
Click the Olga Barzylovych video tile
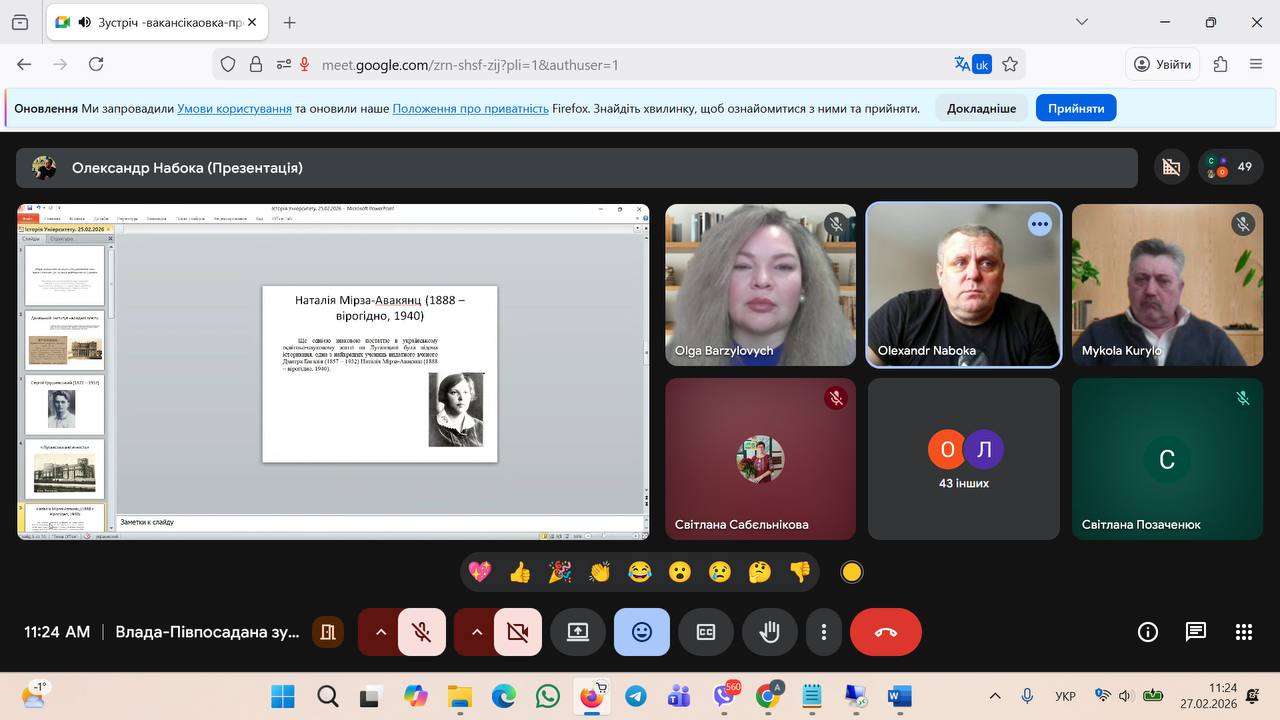pyautogui.click(x=760, y=285)
